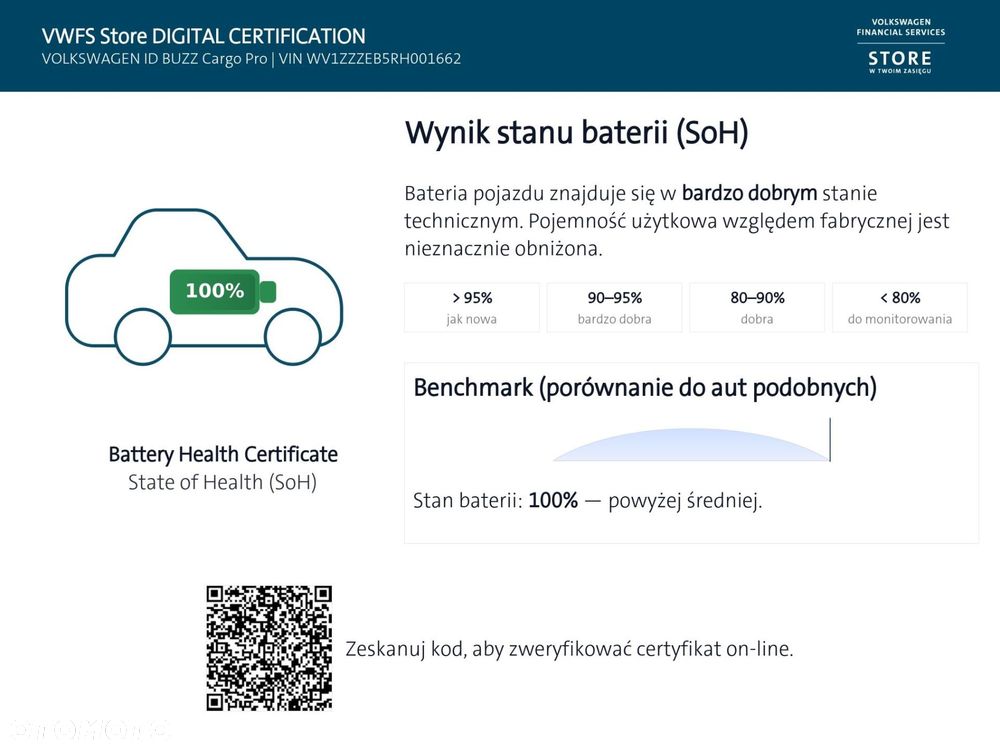Image resolution: width=1000 pixels, height=750 pixels.
Task: Select the '90–95% bardzo dobra' range box
Action: coord(615,307)
